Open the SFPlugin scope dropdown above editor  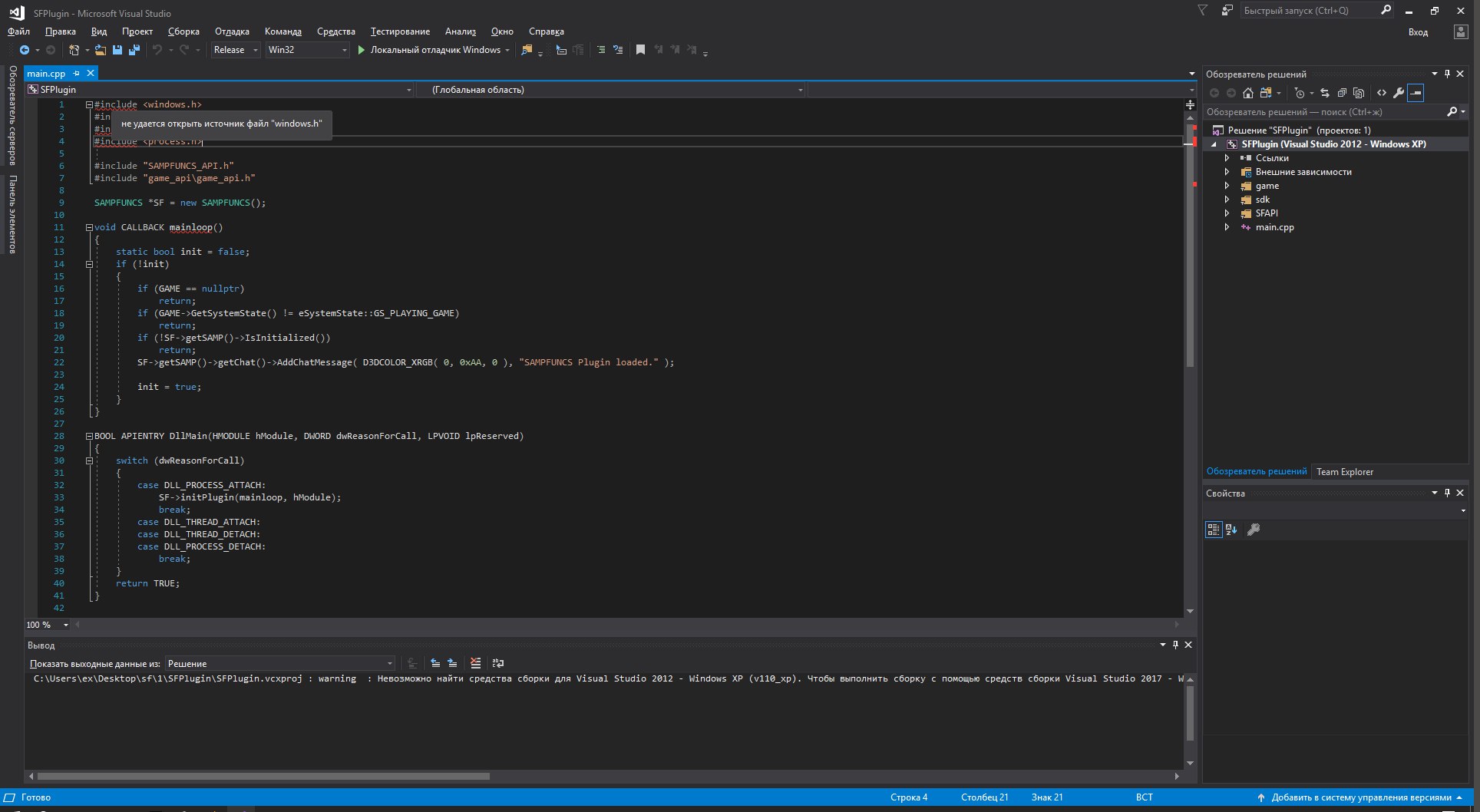click(220, 90)
